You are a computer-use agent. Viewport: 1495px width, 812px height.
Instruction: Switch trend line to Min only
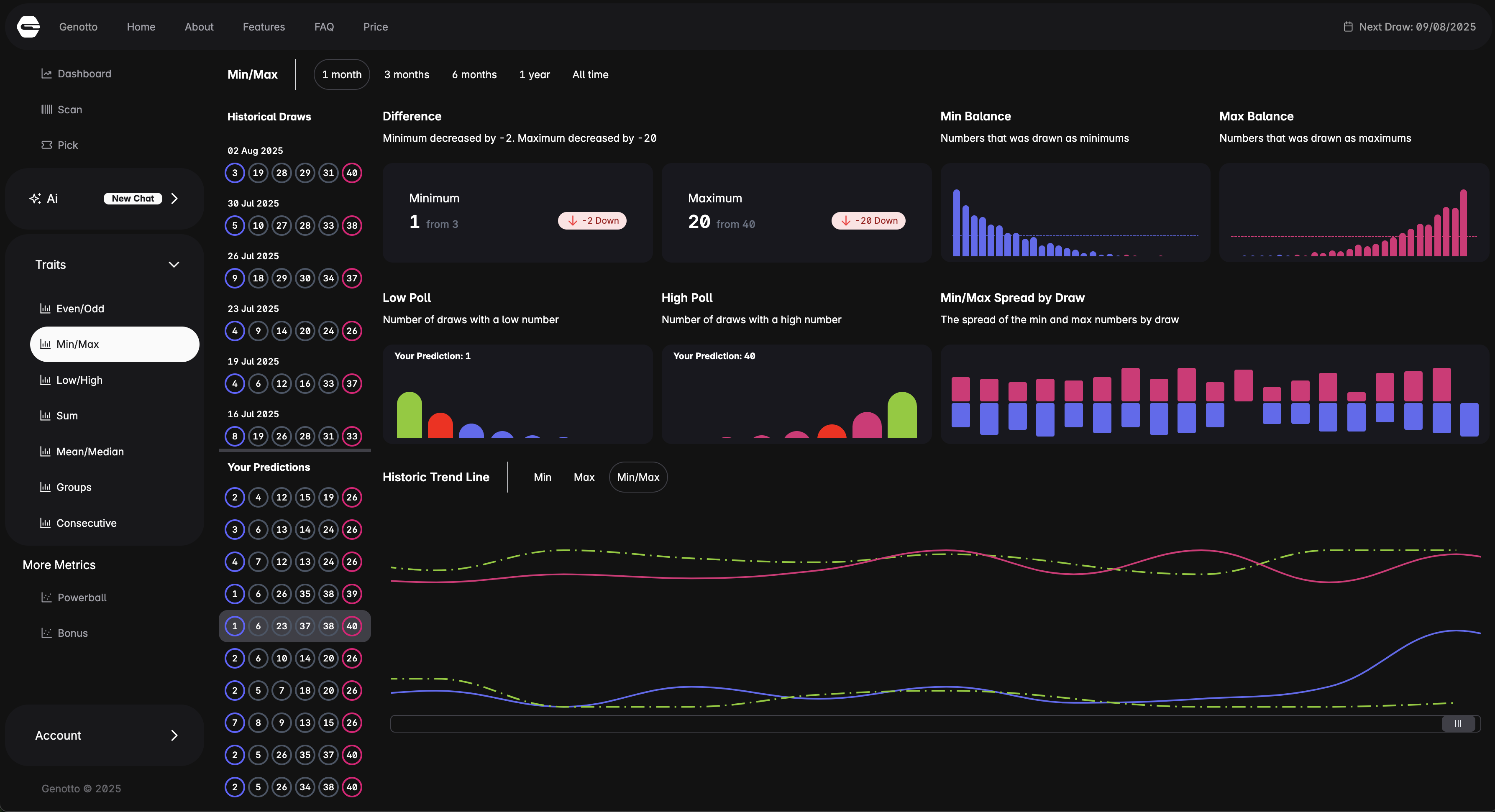click(542, 477)
